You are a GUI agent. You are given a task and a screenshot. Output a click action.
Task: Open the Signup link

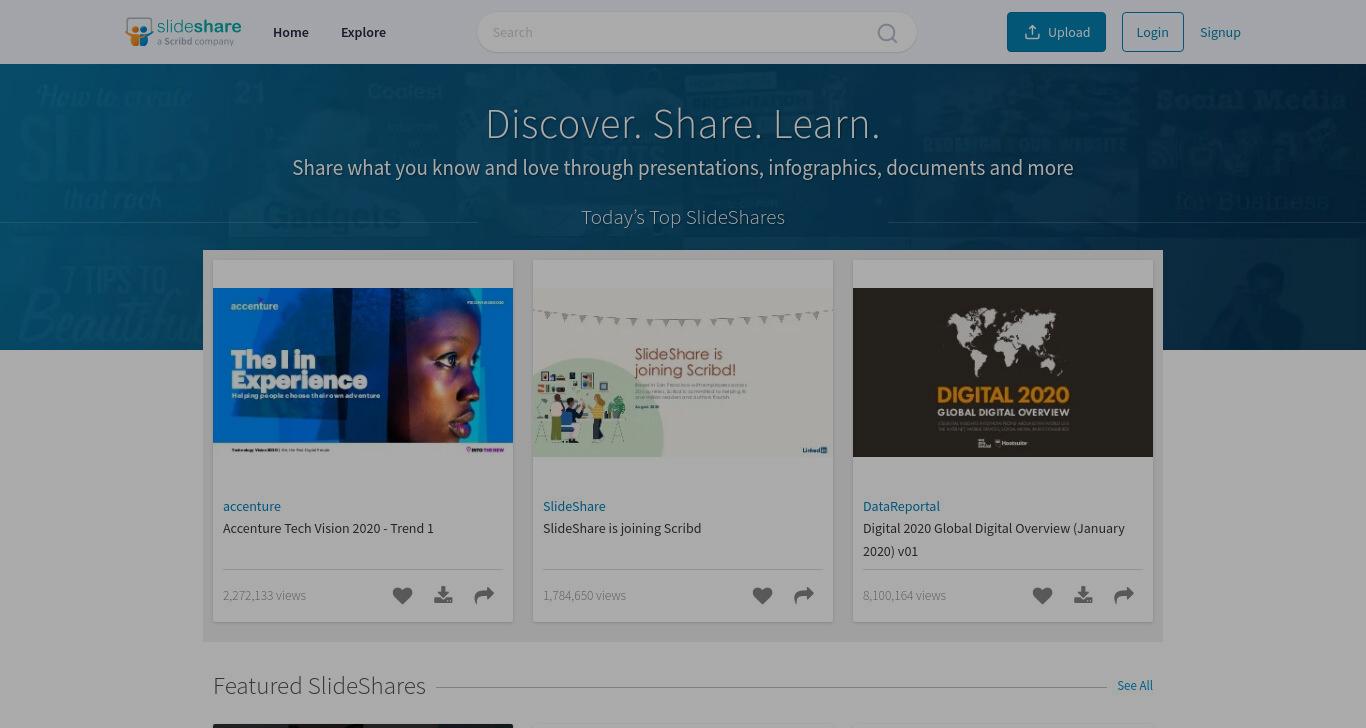pyautogui.click(x=1220, y=32)
